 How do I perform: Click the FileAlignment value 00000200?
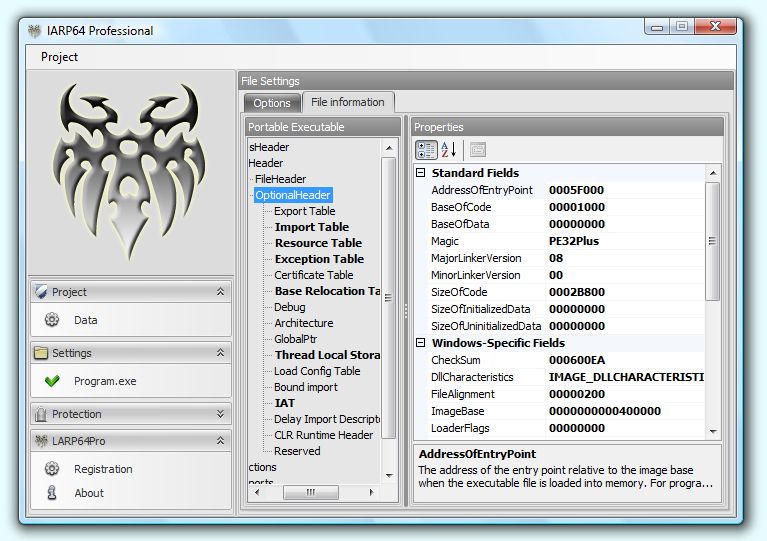coord(577,394)
